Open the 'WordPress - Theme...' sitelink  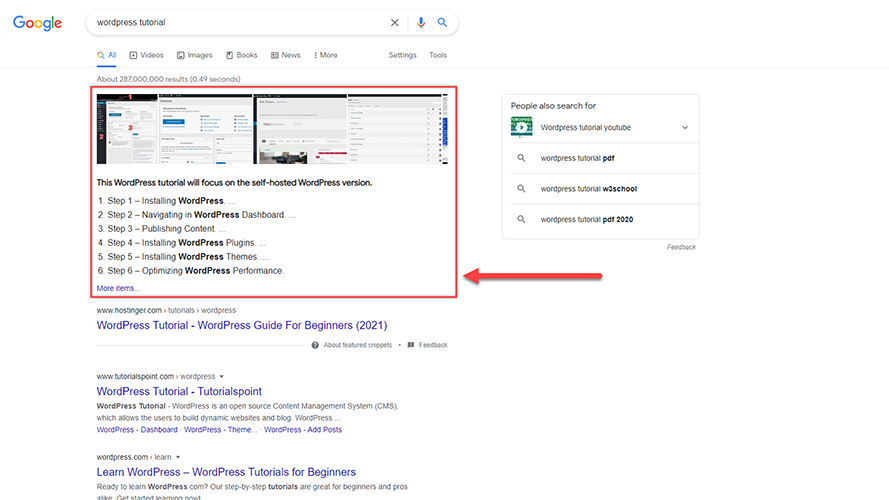(221, 430)
